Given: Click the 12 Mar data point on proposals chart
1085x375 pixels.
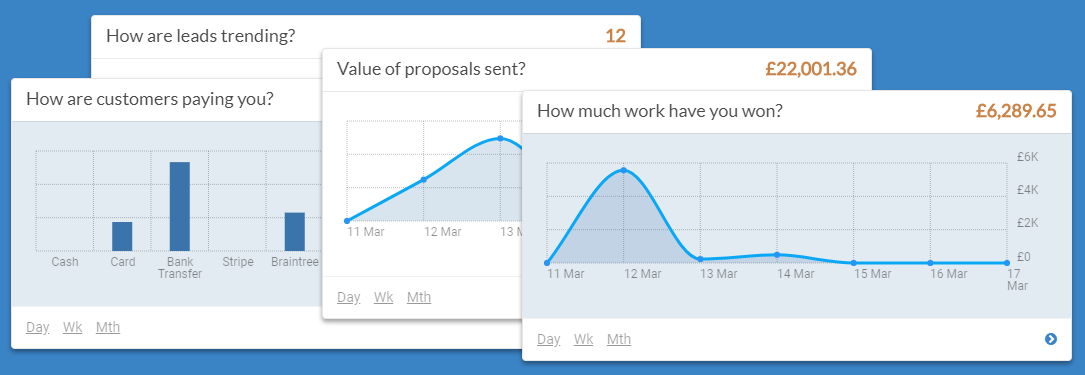Looking at the screenshot, I should point(423,179).
